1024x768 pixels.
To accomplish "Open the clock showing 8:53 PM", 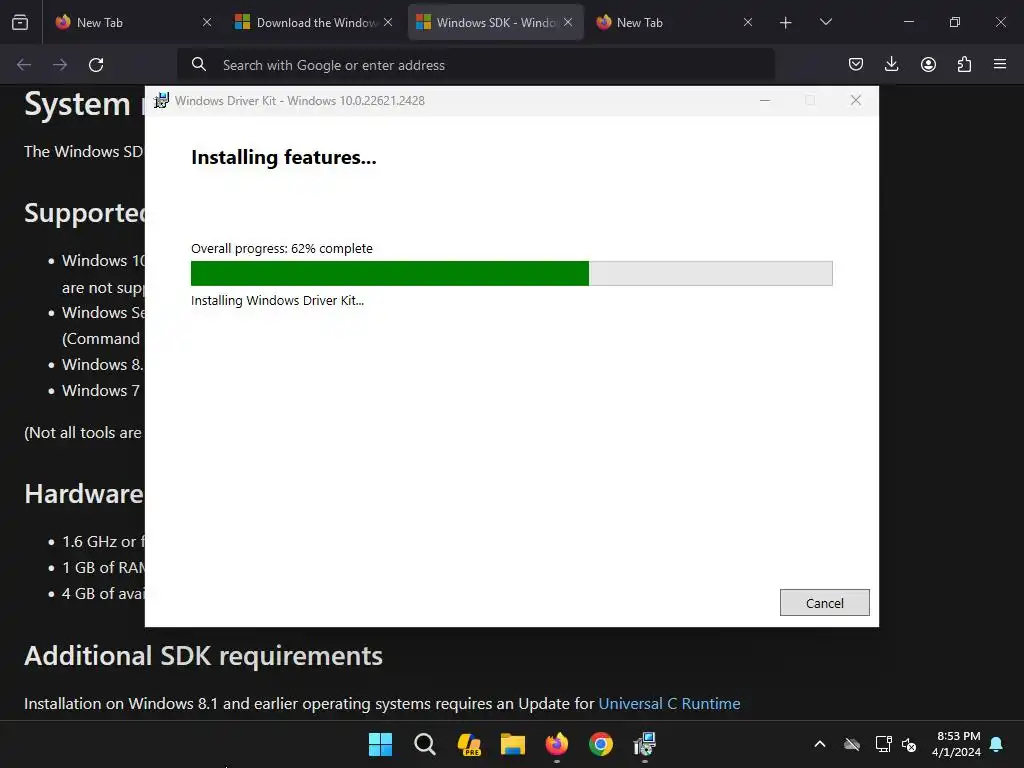I will click(x=957, y=744).
